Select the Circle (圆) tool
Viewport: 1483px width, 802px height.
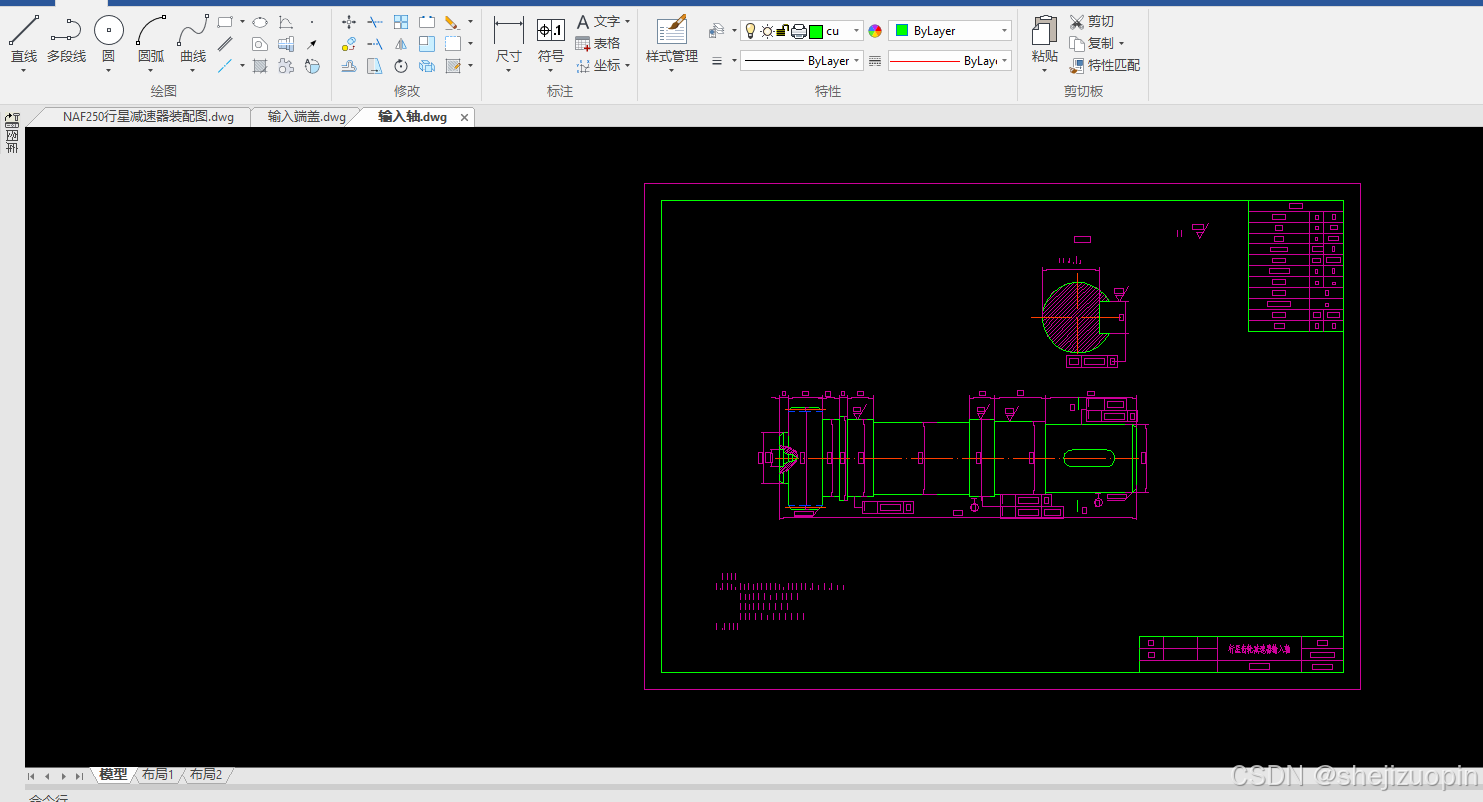[x=108, y=39]
